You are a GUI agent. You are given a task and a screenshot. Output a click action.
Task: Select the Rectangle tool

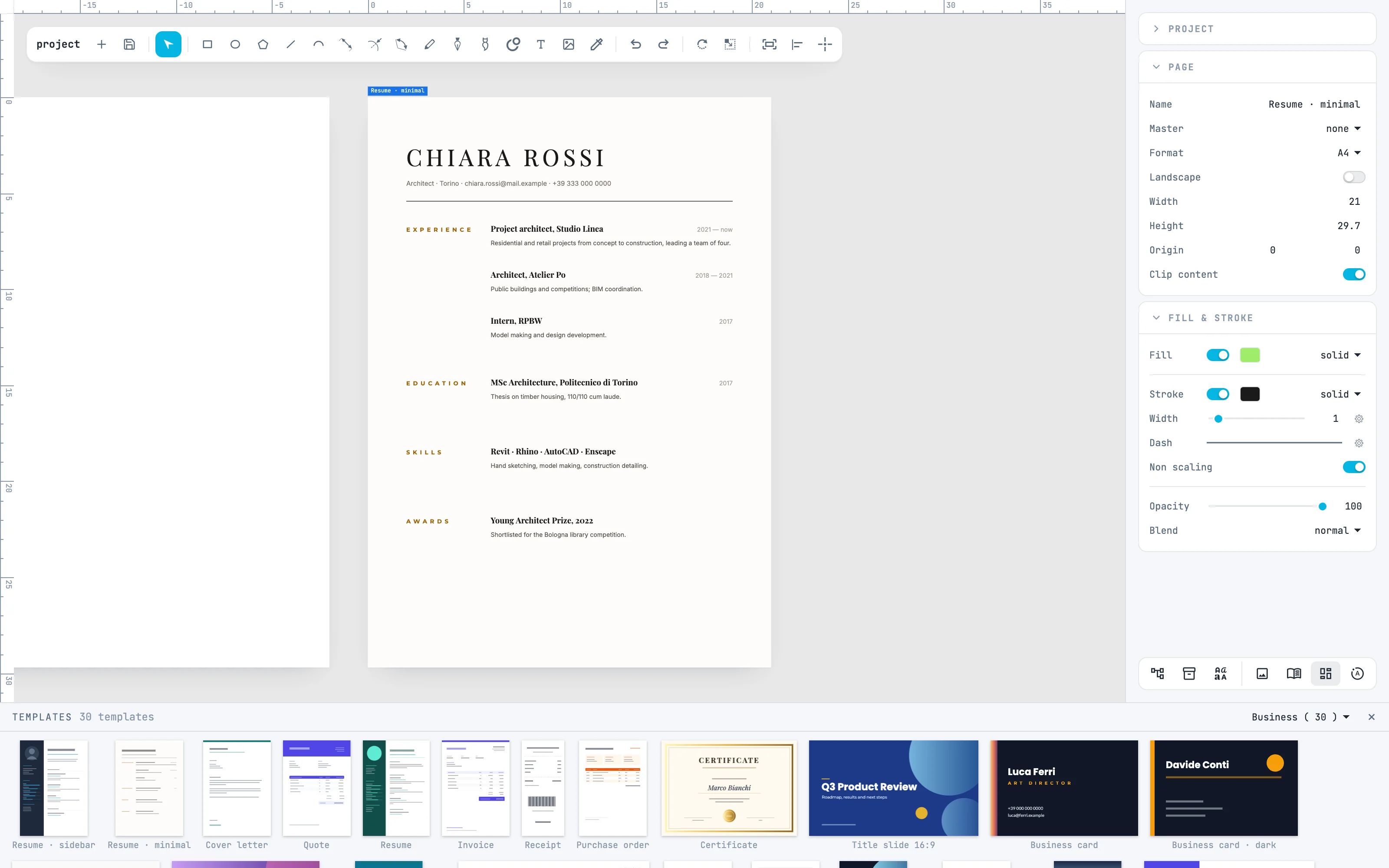[207, 44]
